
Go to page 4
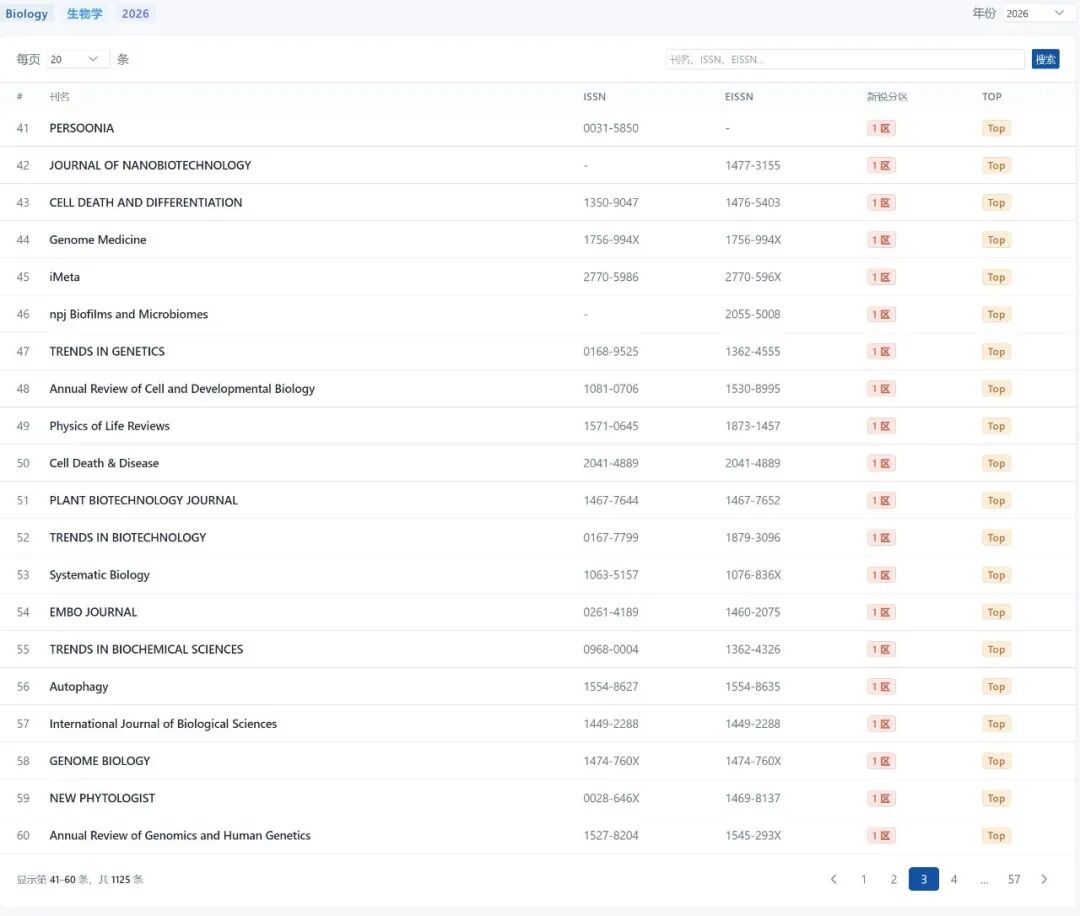click(x=954, y=879)
